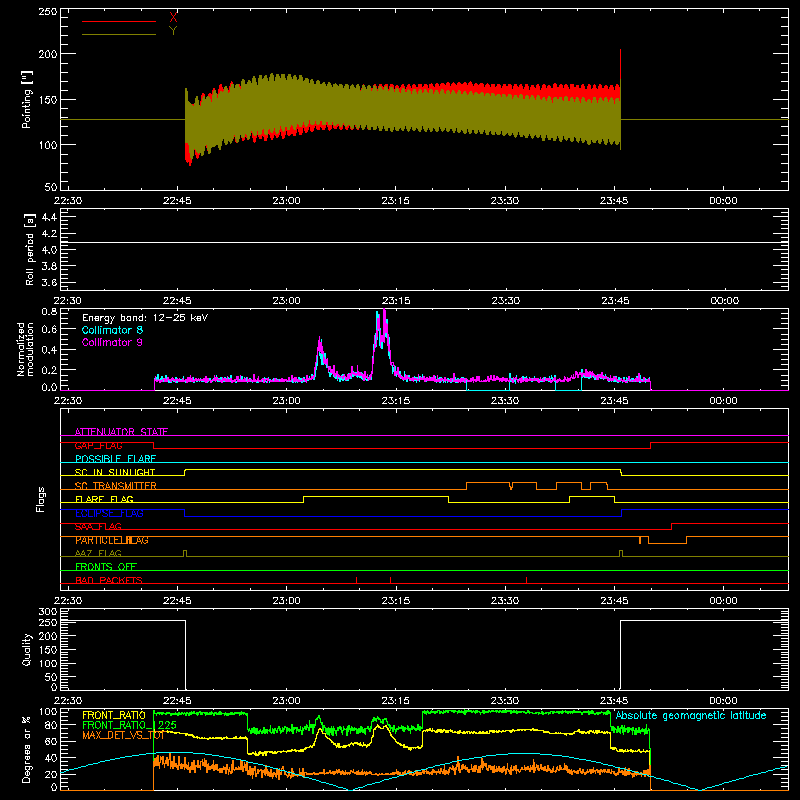
Task: Click the 300 tick on Quality axis
Action: pos(48,612)
